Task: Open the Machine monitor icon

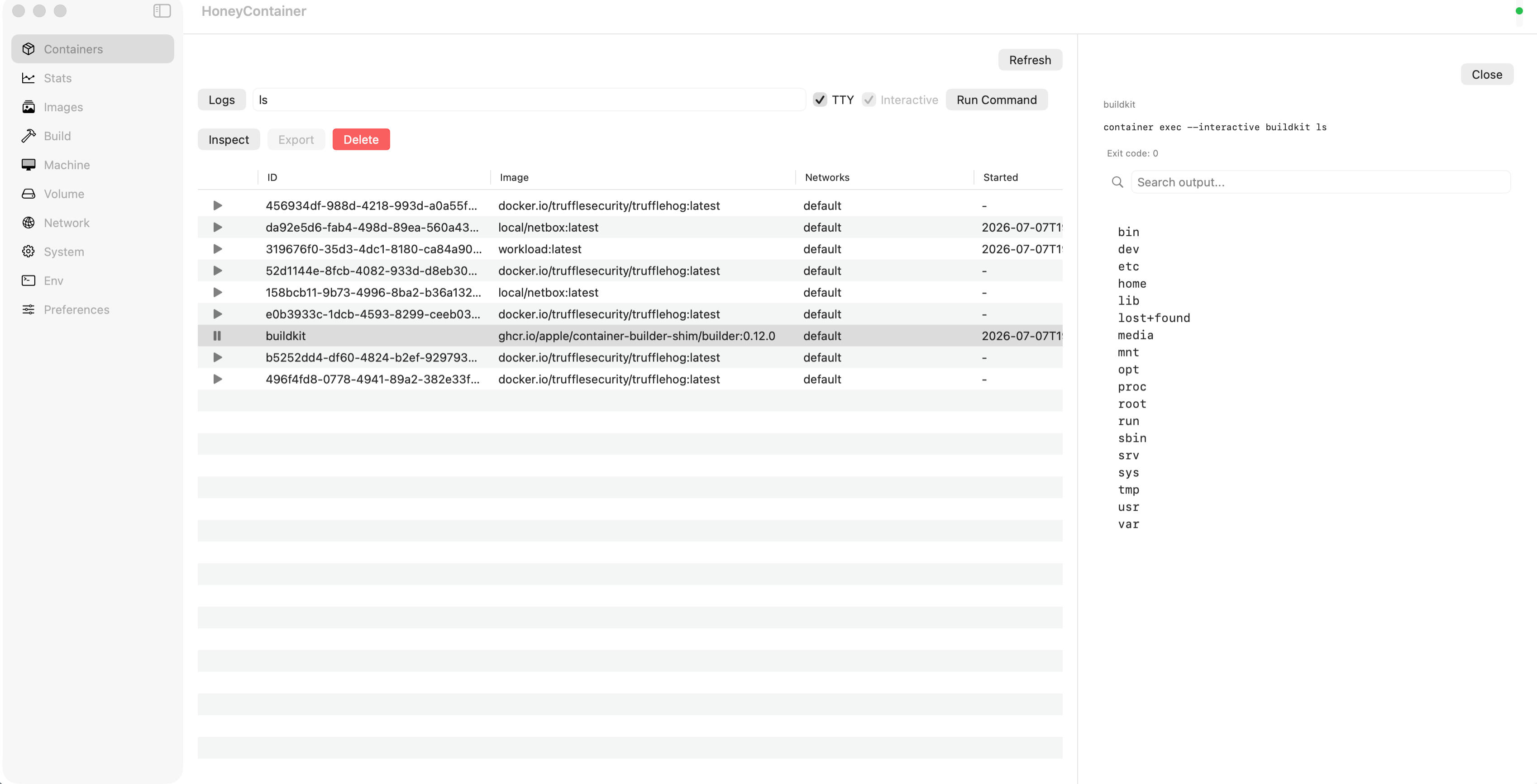Action: click(28, 165)
